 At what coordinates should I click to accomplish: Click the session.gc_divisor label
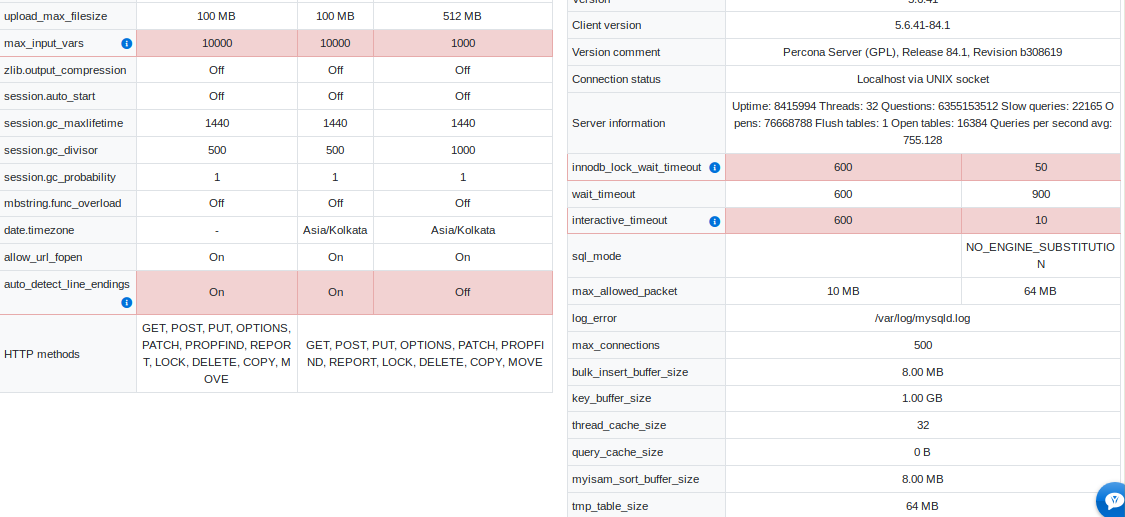[x=51, y=150]
